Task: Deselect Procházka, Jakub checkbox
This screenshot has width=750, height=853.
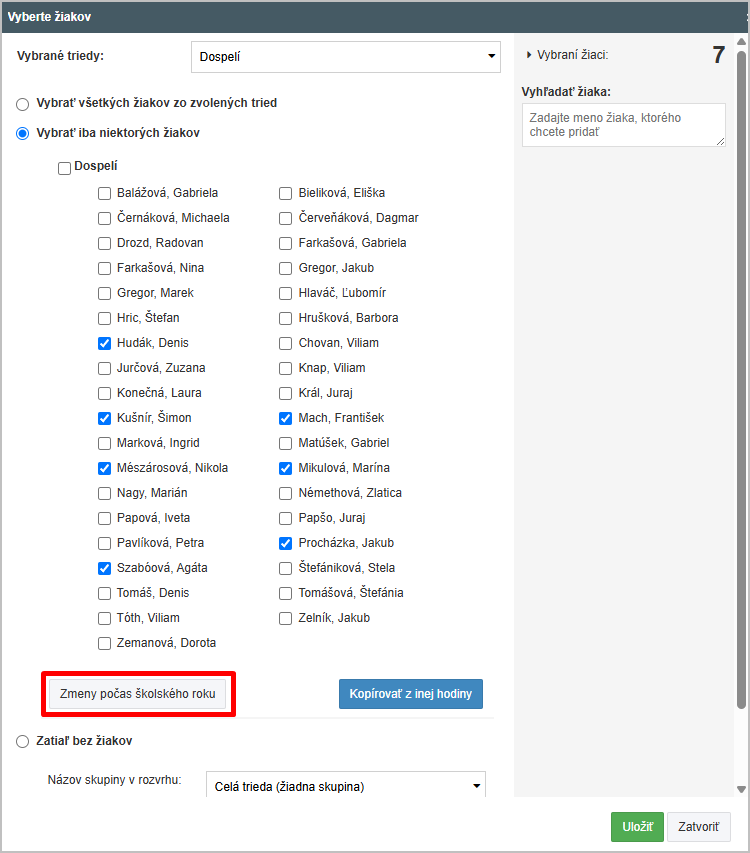Action: pyautogui.click(x=286, y=543)
